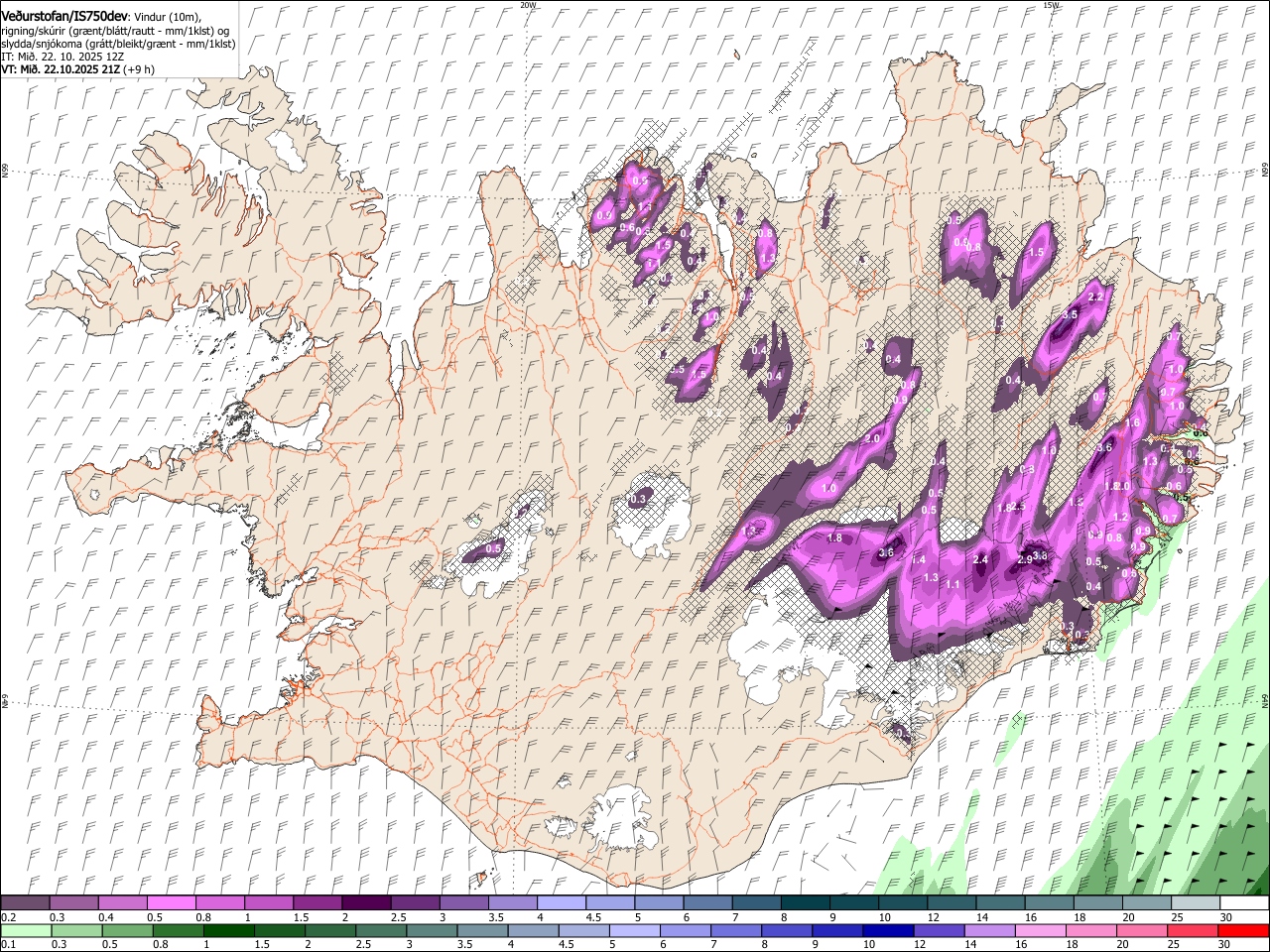Pick navy blue swatch labeled 10, bottom row

[887, 930]
